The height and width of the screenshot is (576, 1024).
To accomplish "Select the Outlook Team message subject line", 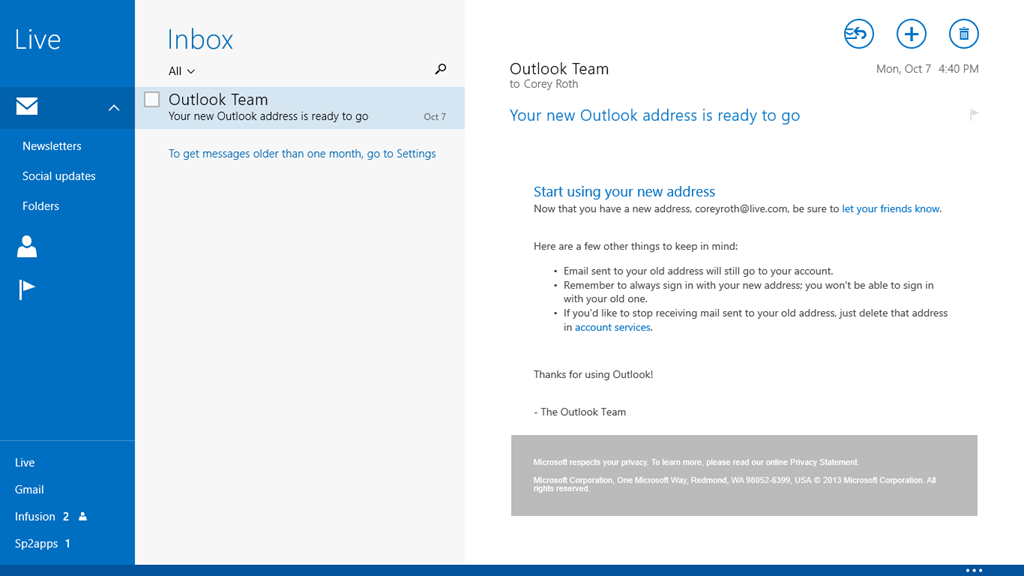I will click(268, 116).
